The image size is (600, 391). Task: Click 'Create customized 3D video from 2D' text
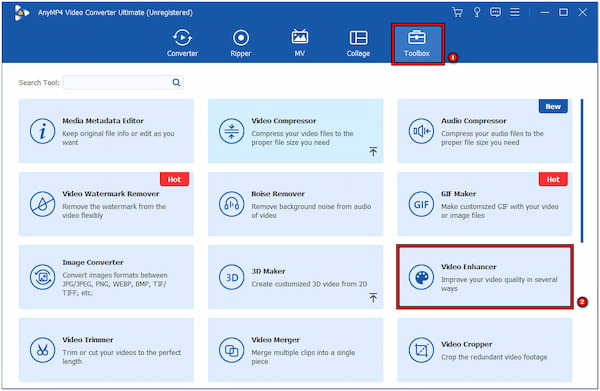[309, 284]
